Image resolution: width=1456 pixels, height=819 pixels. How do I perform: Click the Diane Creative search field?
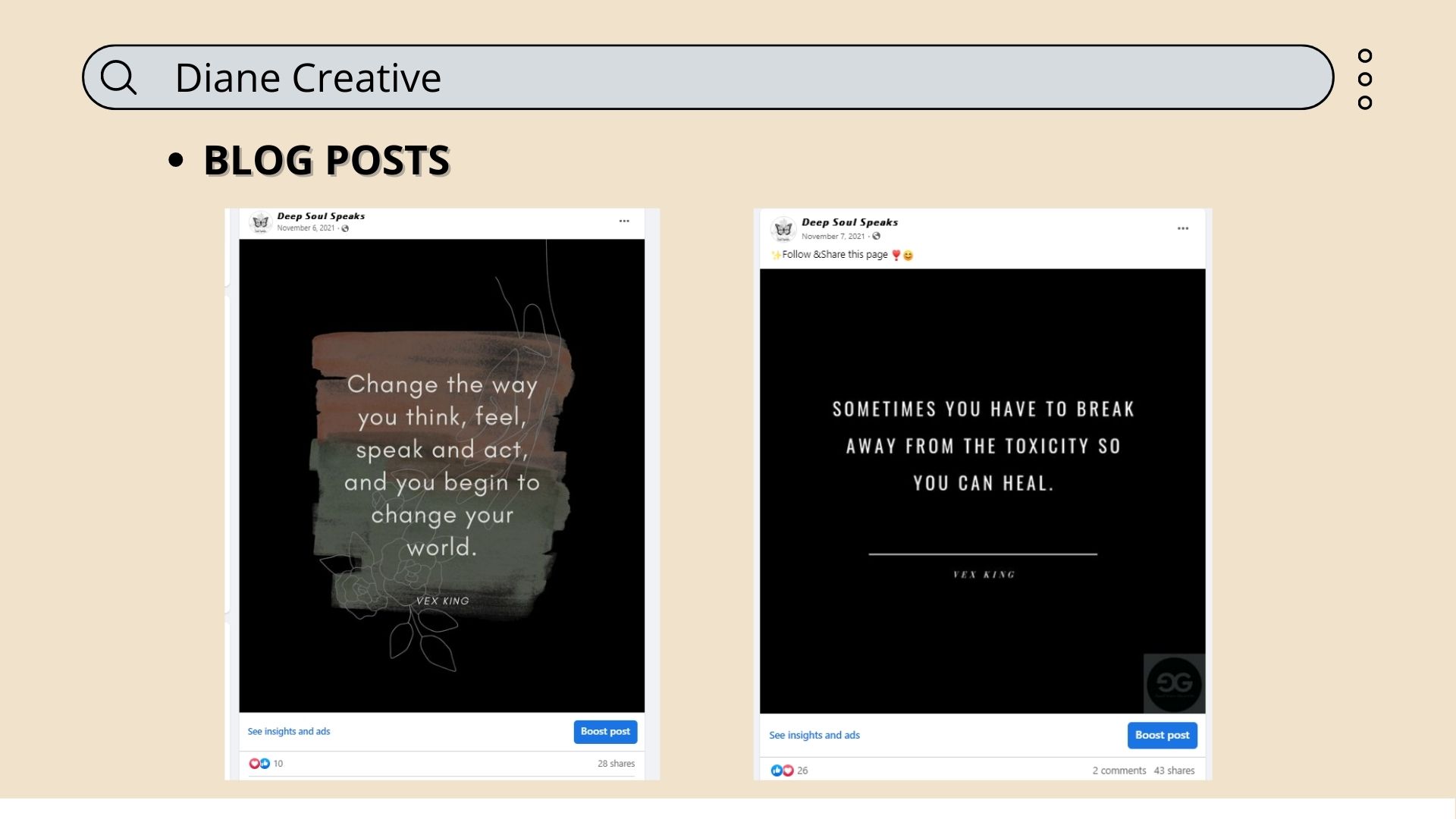(705, 77)
